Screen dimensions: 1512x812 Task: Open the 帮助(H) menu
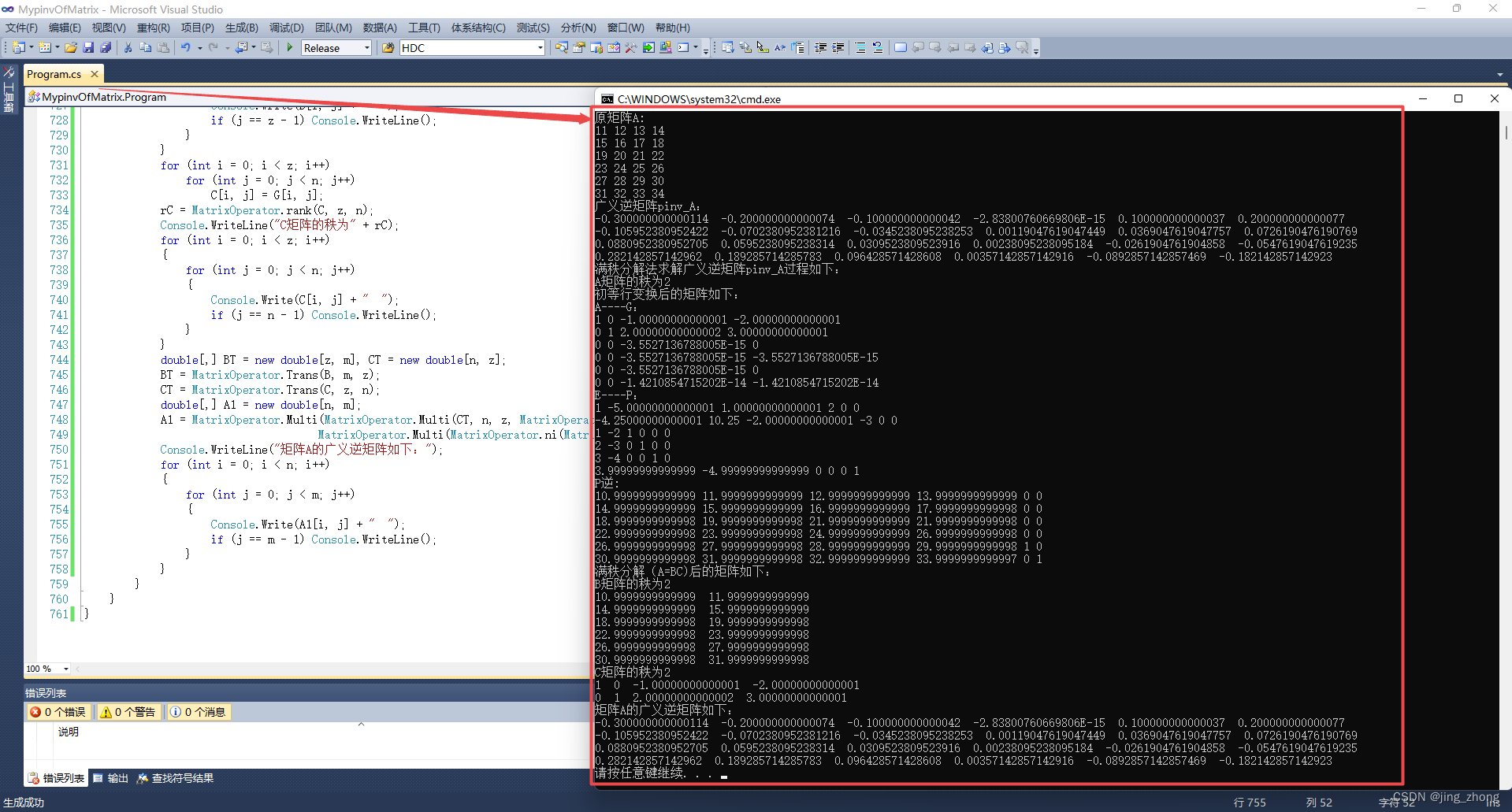point(673,28)
